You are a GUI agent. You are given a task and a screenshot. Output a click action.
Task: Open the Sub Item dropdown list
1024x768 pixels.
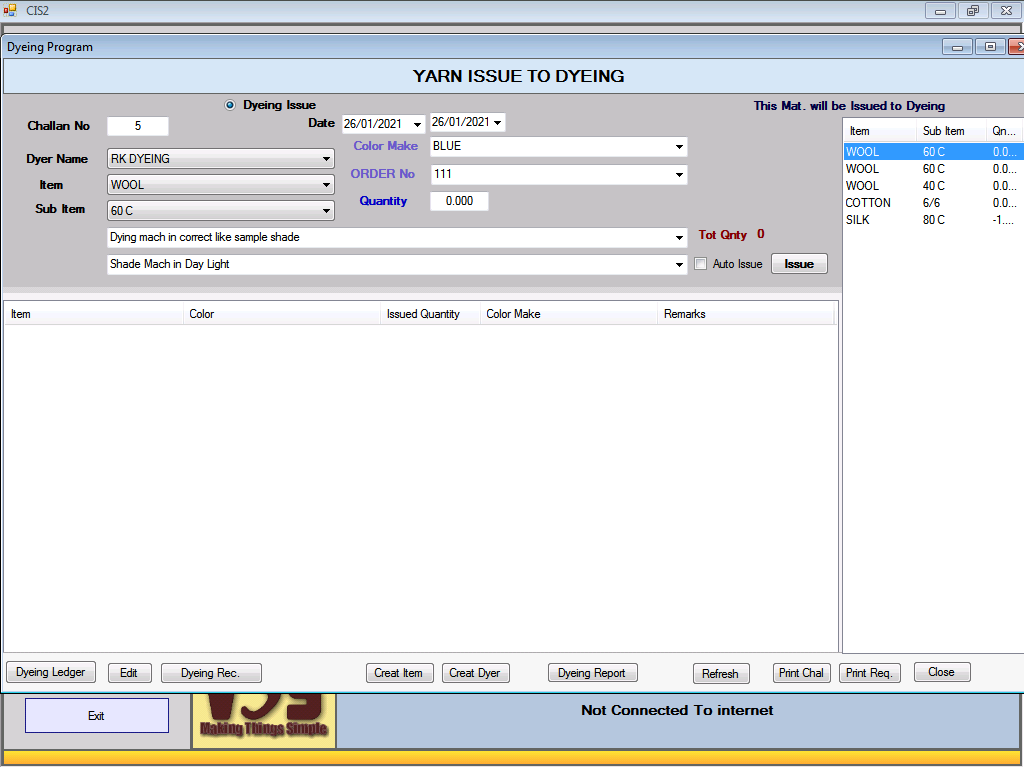point(327,211)
